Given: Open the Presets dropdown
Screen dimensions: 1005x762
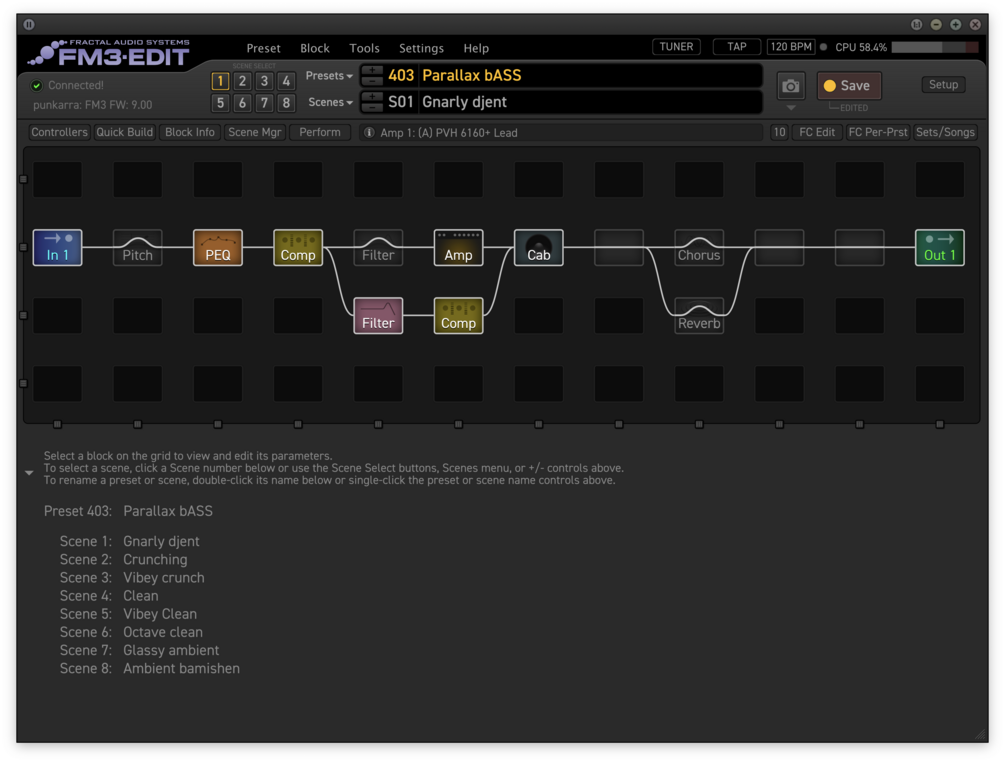Looking at the screenshot, I should [x=329, y=76].
